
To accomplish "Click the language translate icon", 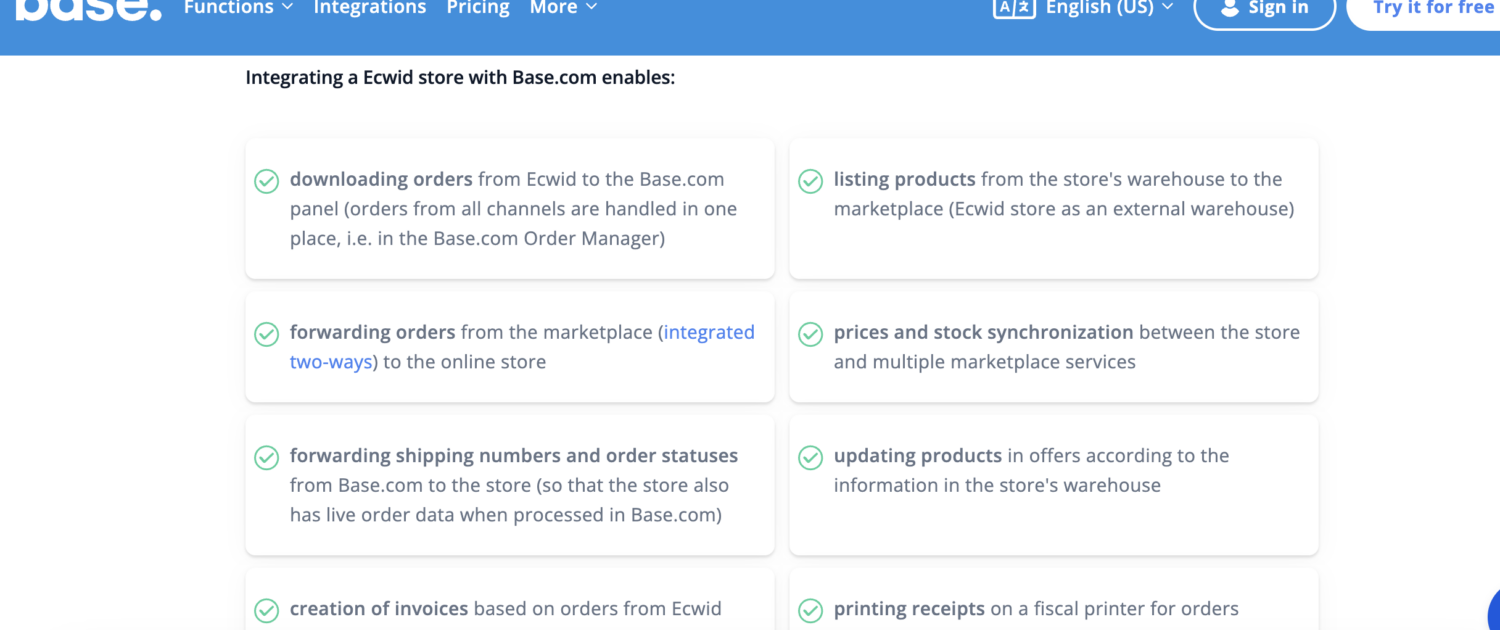I will point(1014,8).
